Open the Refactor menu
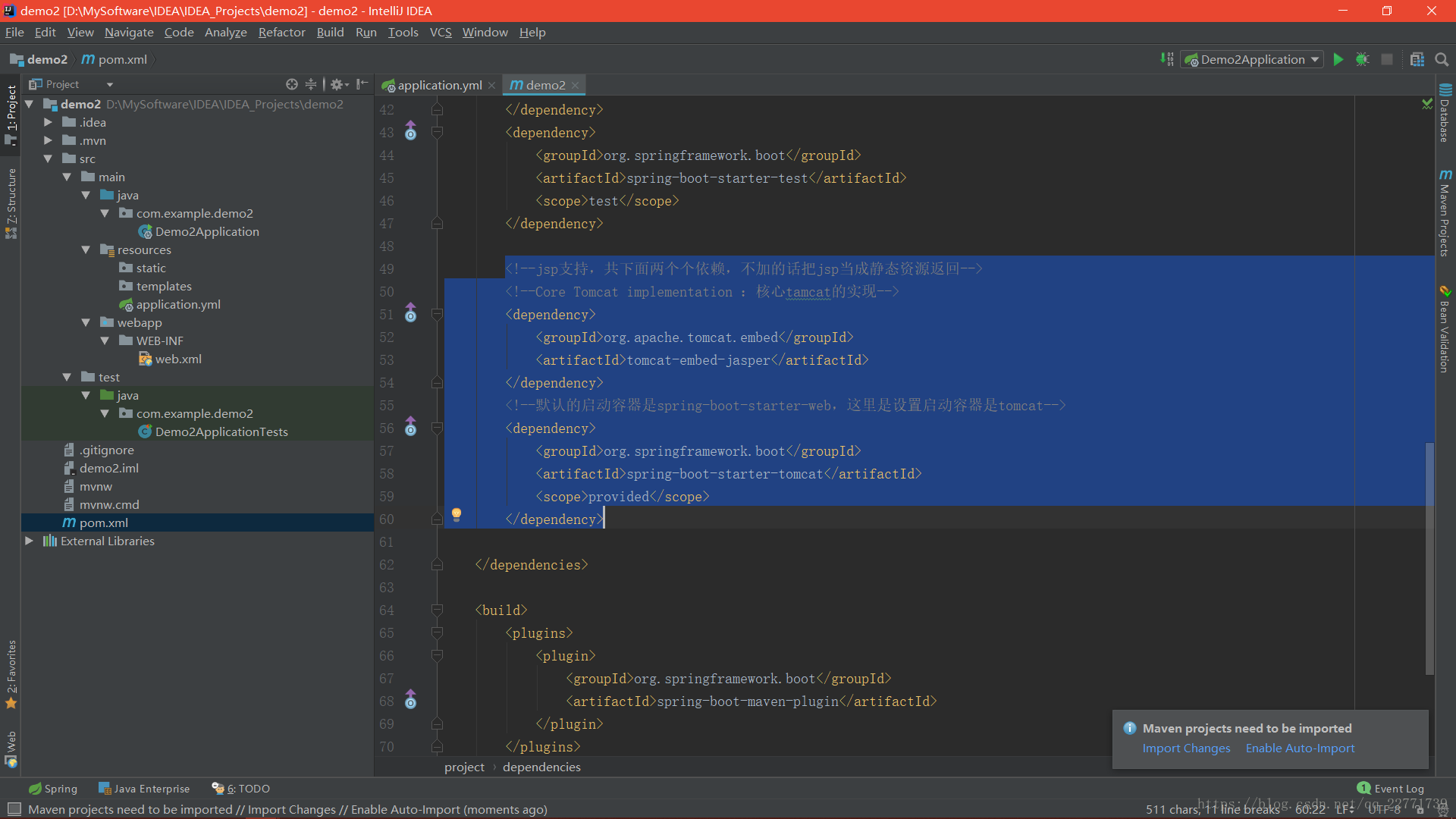 [x=281, y=32]
